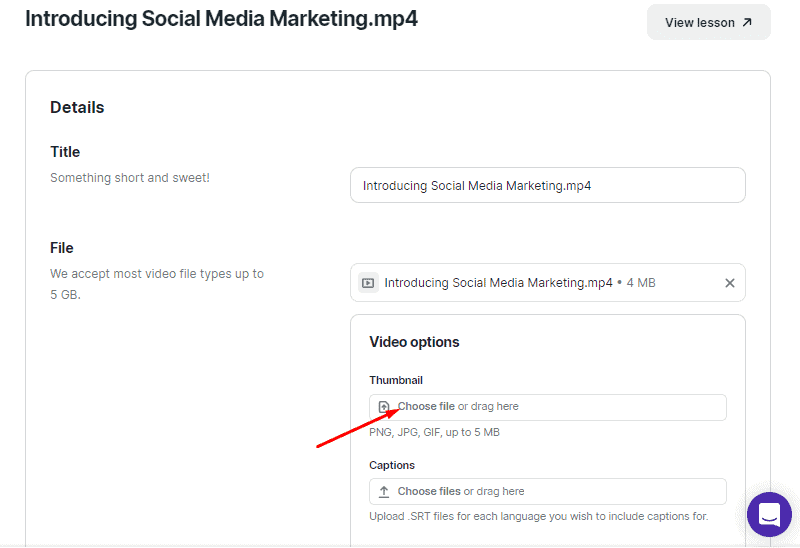Image resolution: width=800 pixels, height=548 pixels.
Task: Click the .SRT files upload hint text
Action: (x=539, y=516)
